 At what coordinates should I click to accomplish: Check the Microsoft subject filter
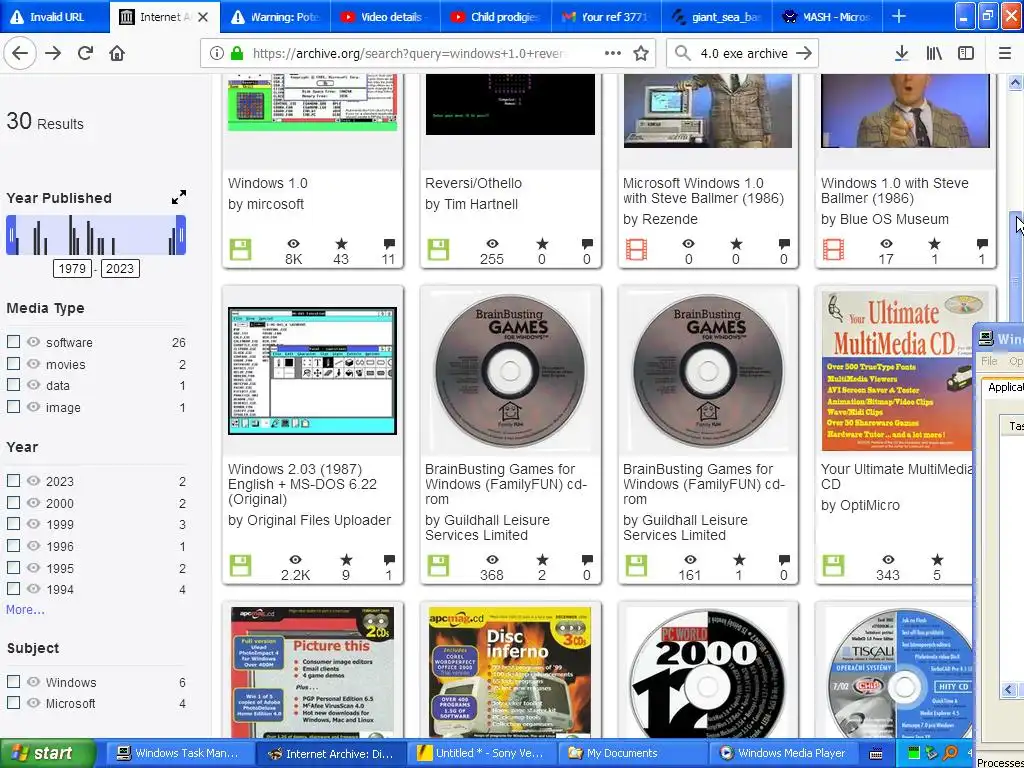pyautogui.click(x=13, y=703)
